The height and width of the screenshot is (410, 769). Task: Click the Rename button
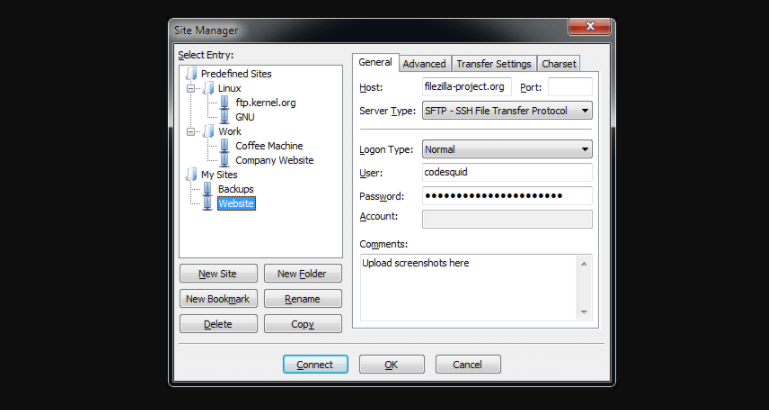pos(302,299)
